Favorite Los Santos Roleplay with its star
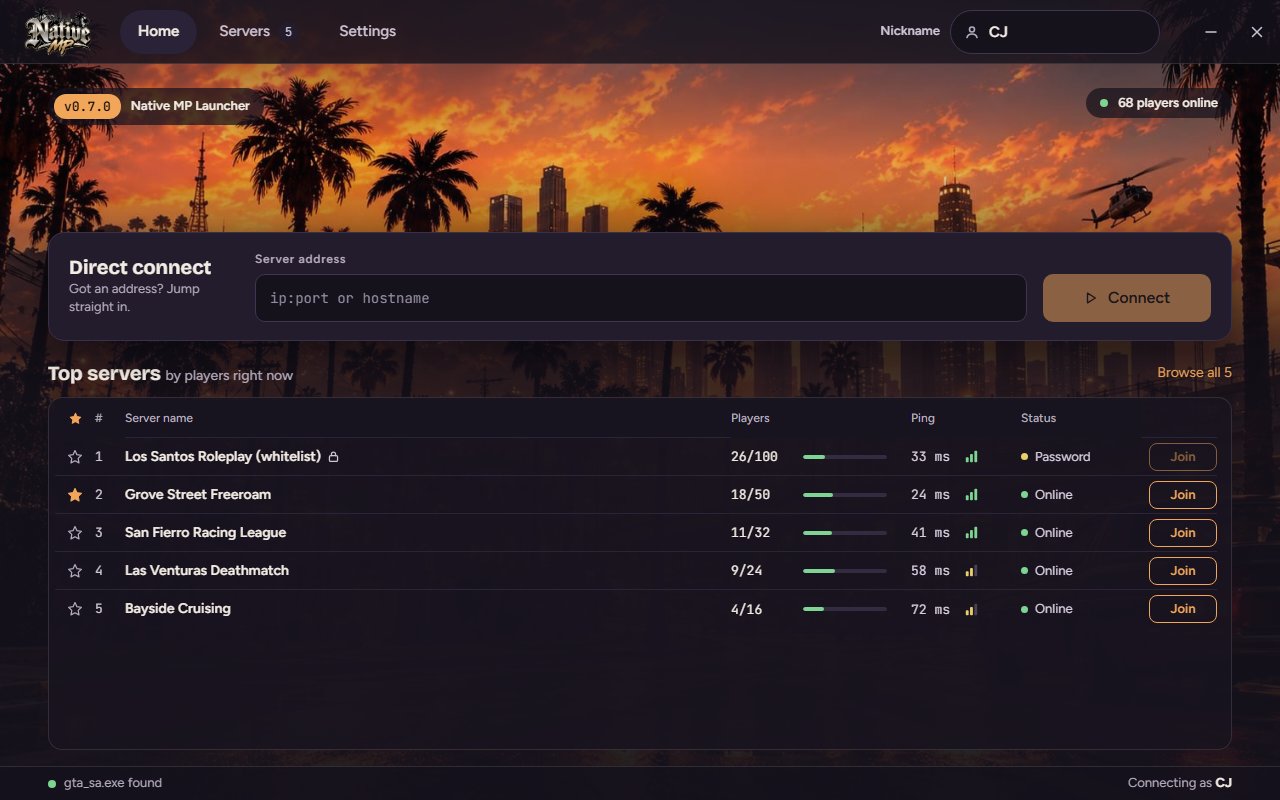This screenshot has height=800, width=1280. (75, 457)
